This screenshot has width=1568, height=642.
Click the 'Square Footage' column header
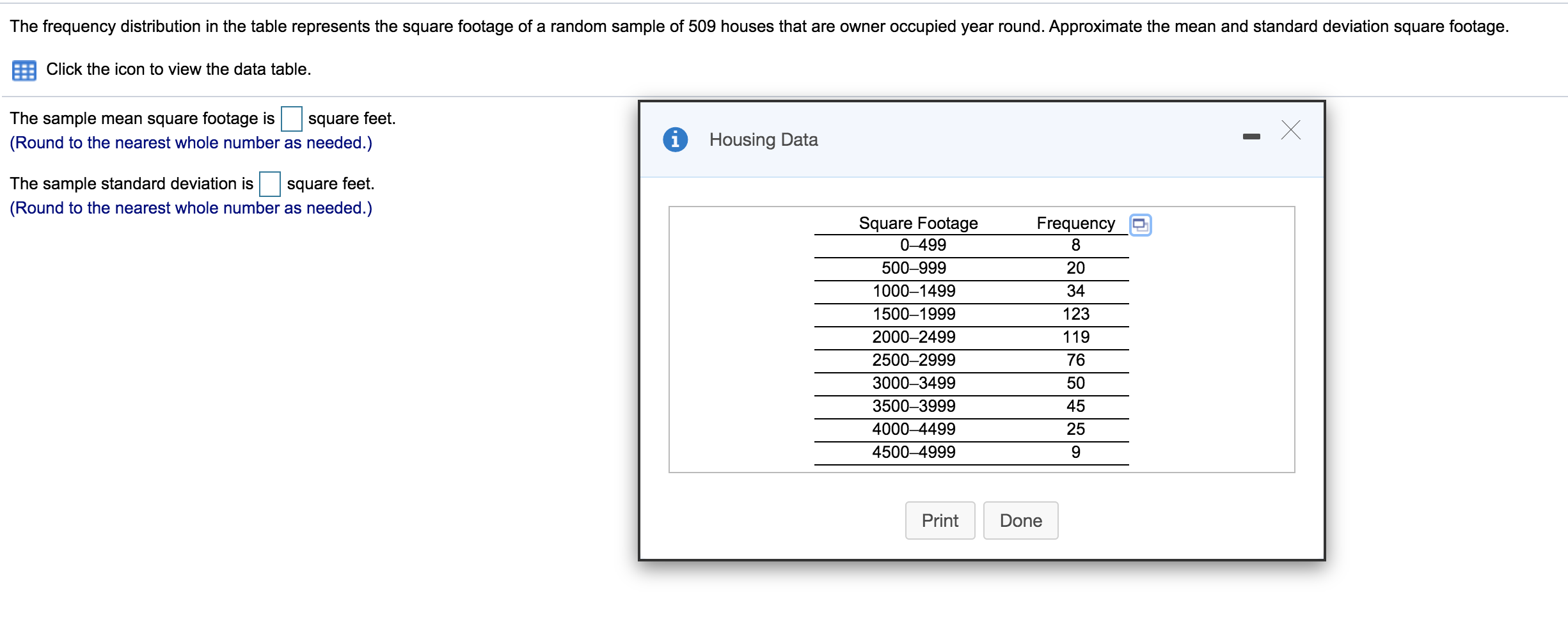(918, 223)
